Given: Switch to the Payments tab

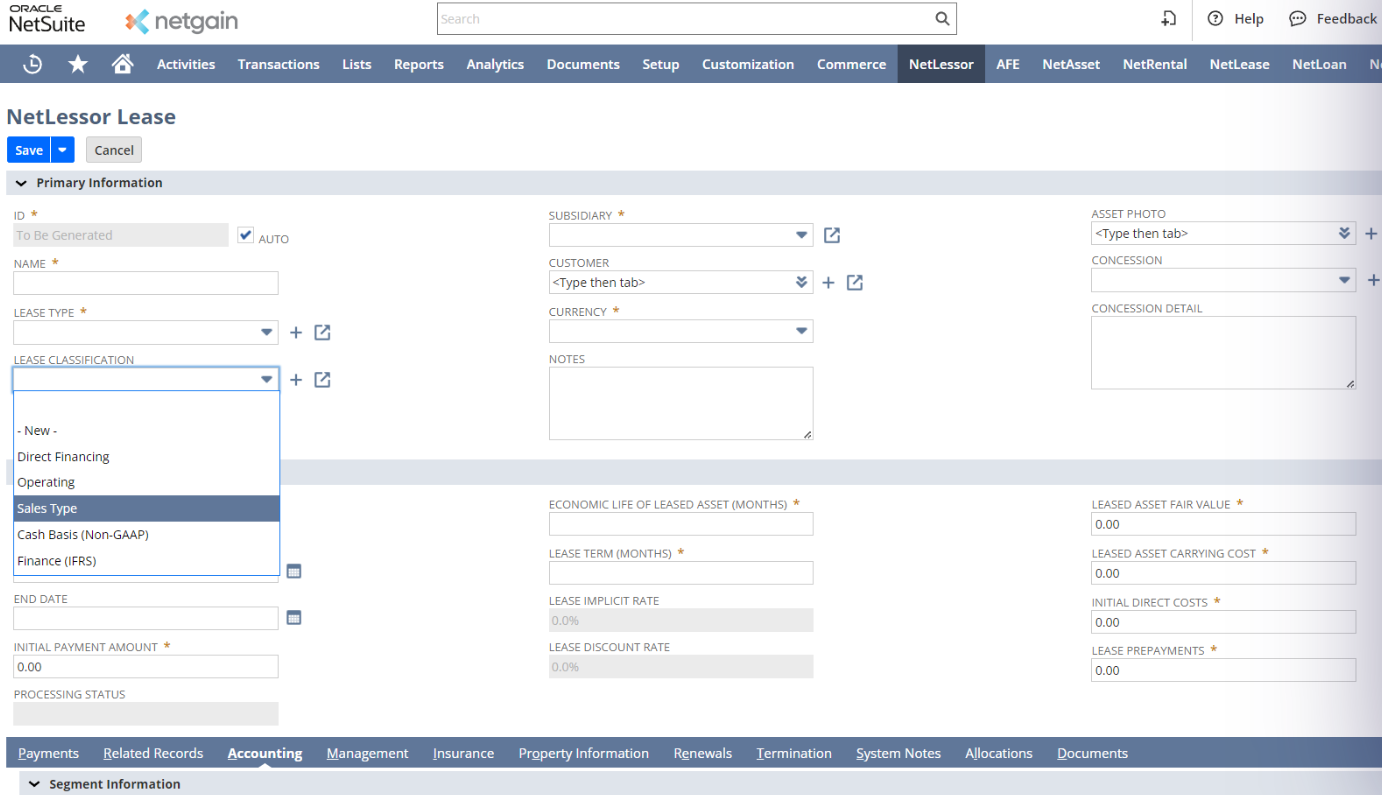Looking at the screenshot, I should pos(48,754).
